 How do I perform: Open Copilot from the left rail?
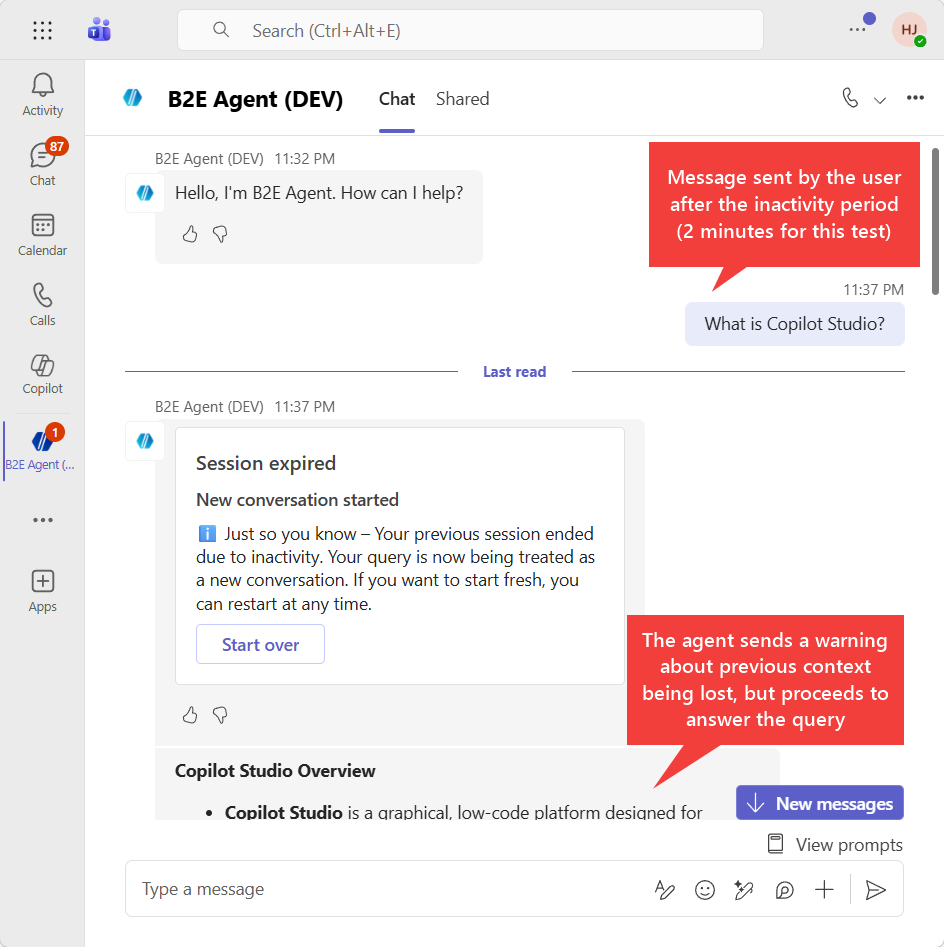(x=42, y=374)
